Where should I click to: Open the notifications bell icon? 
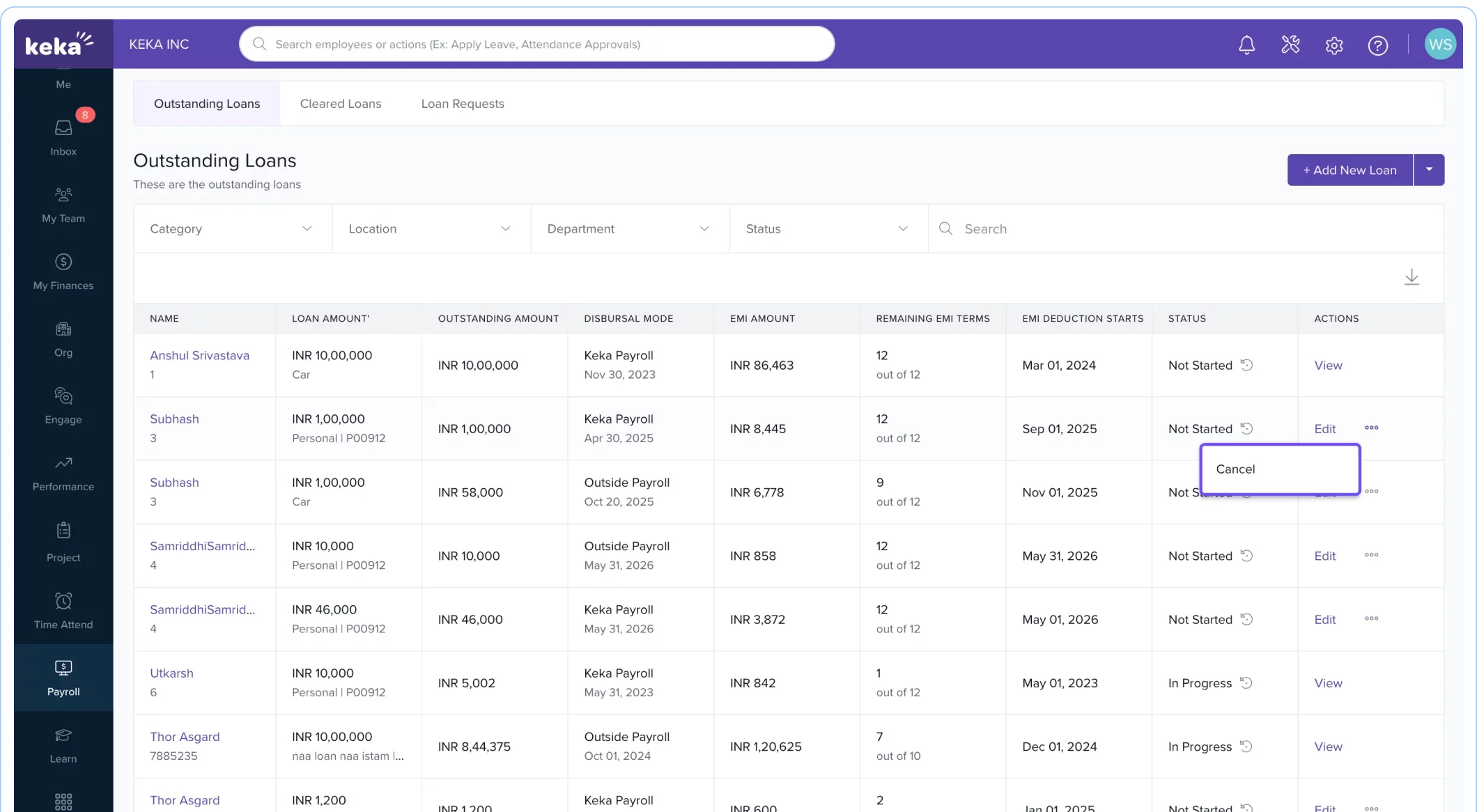tap(1246, 45)
